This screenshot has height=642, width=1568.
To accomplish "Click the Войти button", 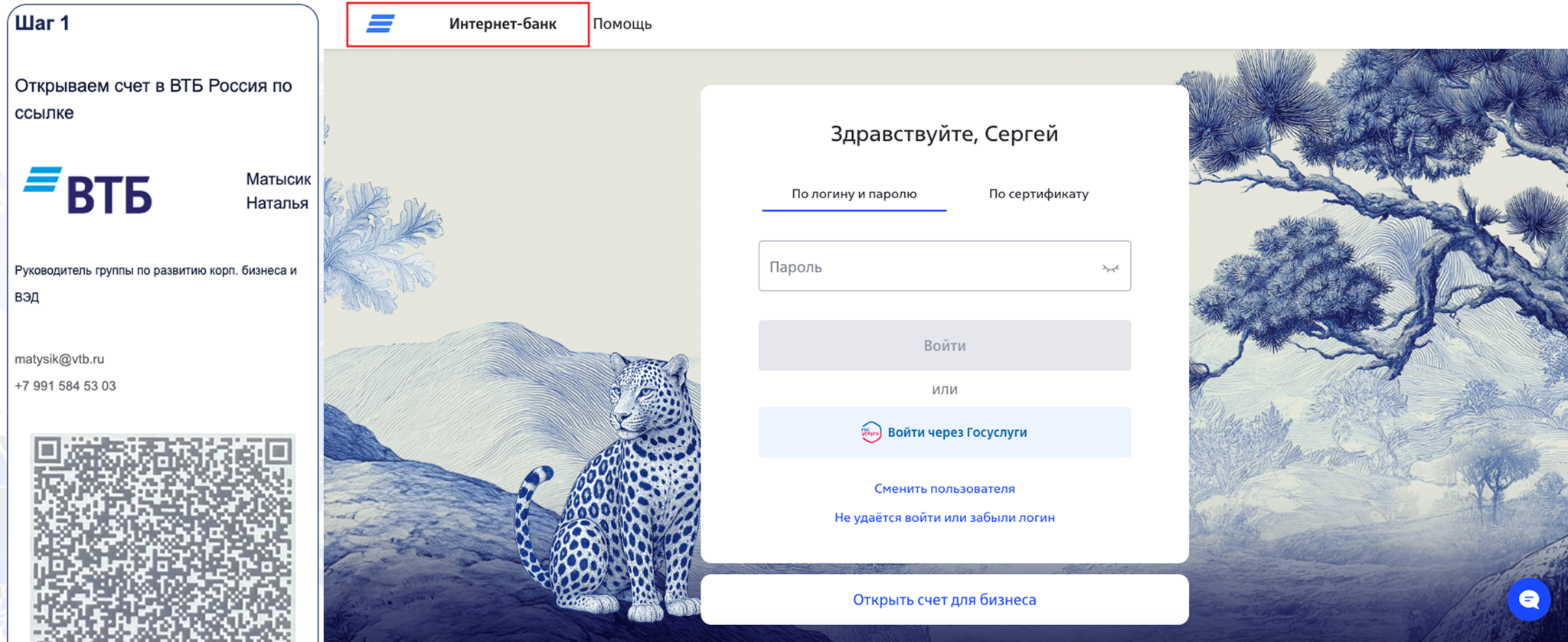I will [944, 346].
